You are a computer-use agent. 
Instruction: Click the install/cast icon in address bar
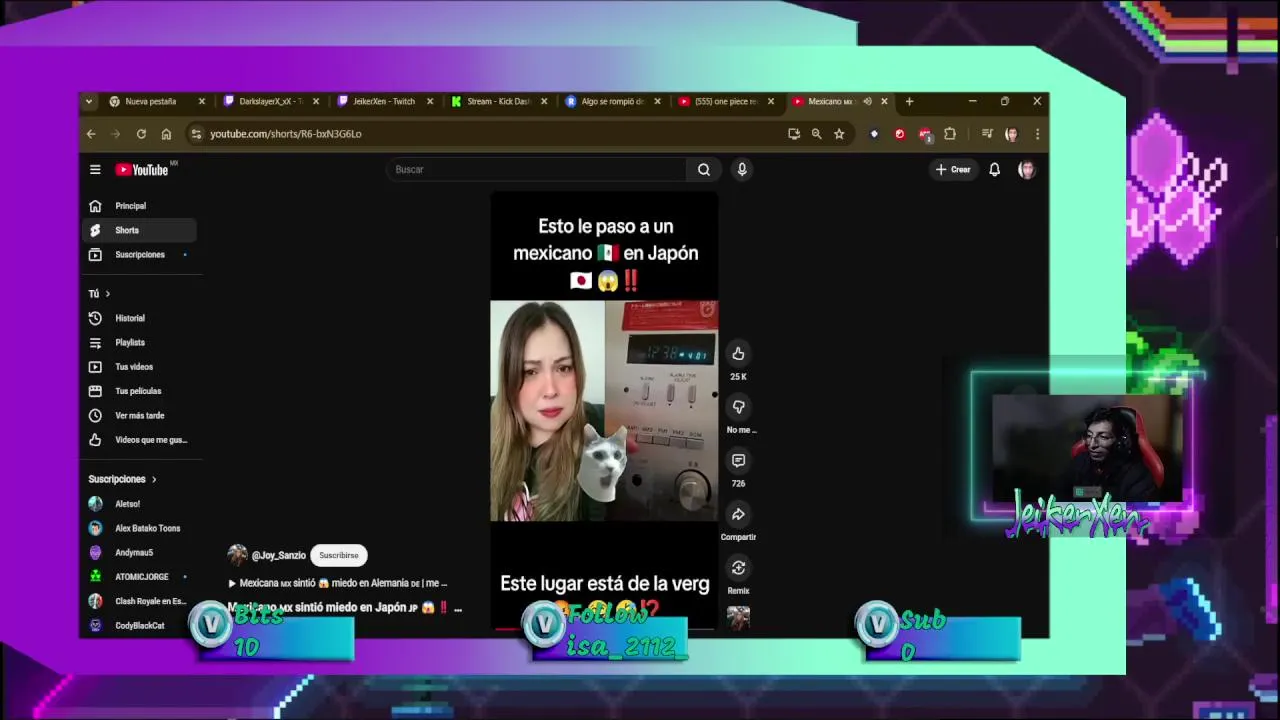[x=793, y=134]
